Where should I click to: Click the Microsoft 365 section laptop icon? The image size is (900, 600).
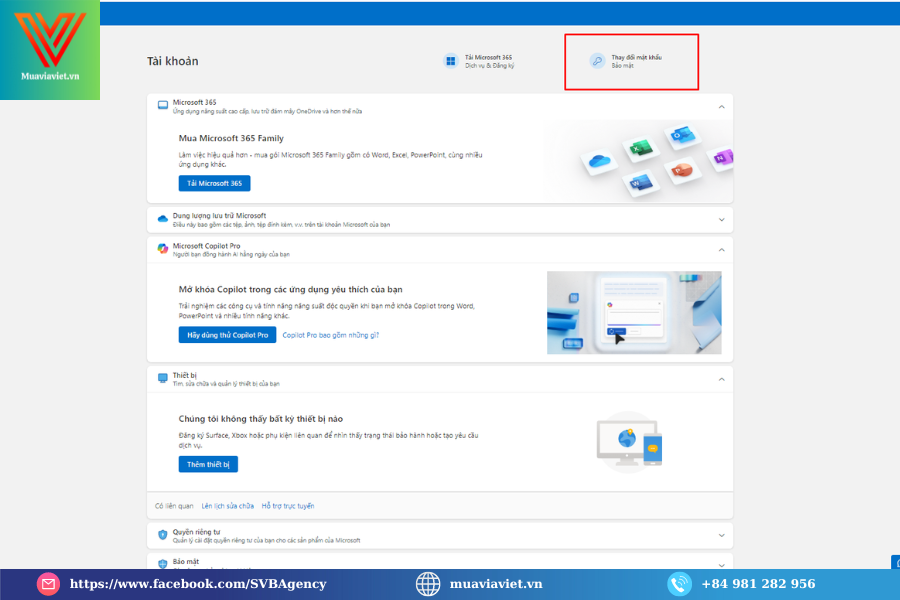pos(163,105)
